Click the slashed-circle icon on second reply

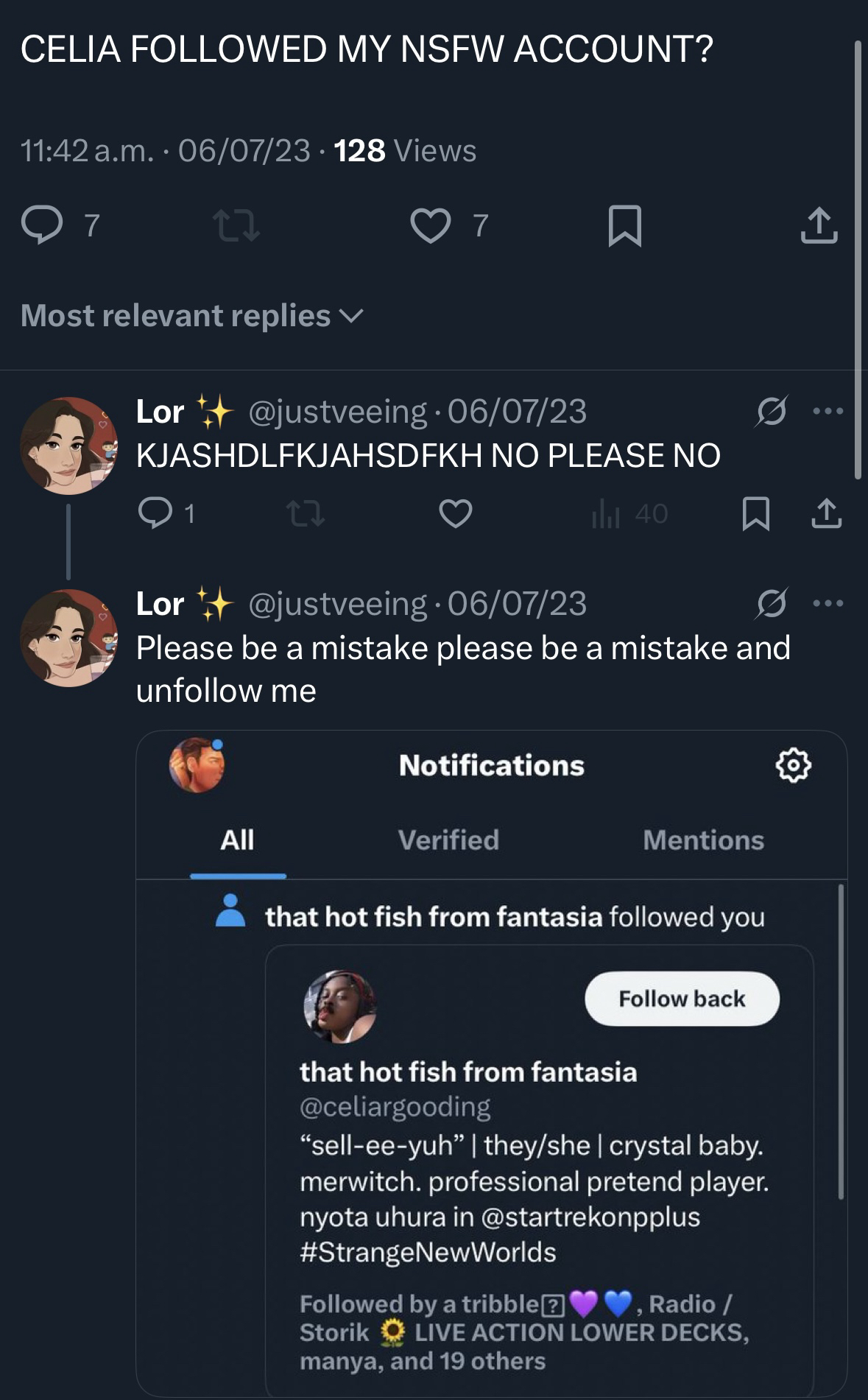click(x=771, y=603)
